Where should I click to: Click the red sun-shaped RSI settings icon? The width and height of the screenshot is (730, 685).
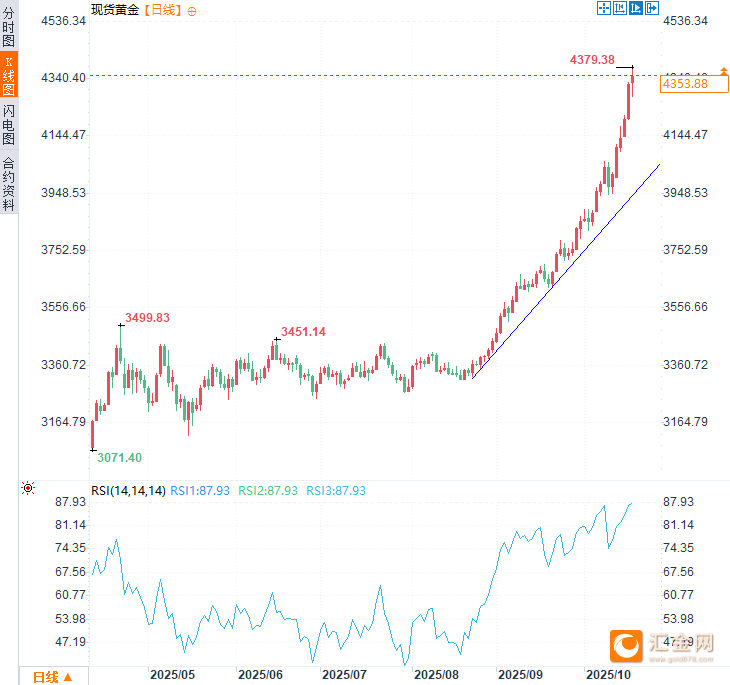[28, 488]
